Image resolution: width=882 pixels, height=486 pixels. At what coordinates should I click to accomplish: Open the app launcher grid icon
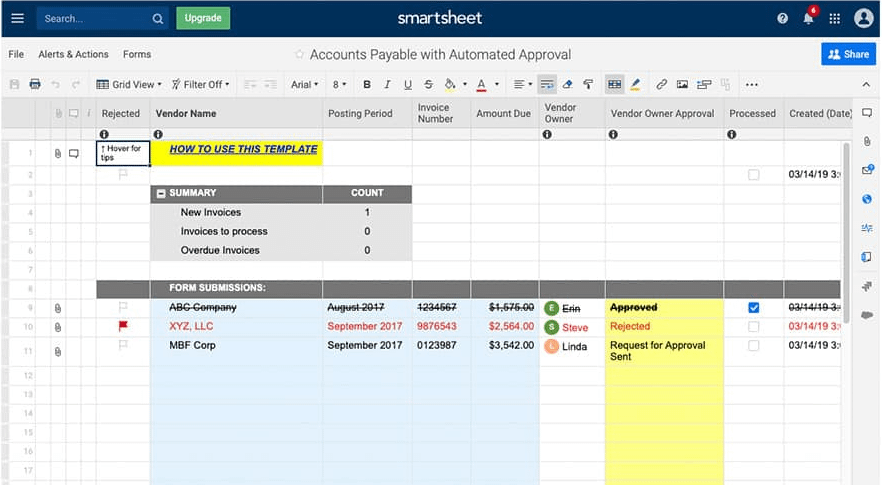coord(835,19)
